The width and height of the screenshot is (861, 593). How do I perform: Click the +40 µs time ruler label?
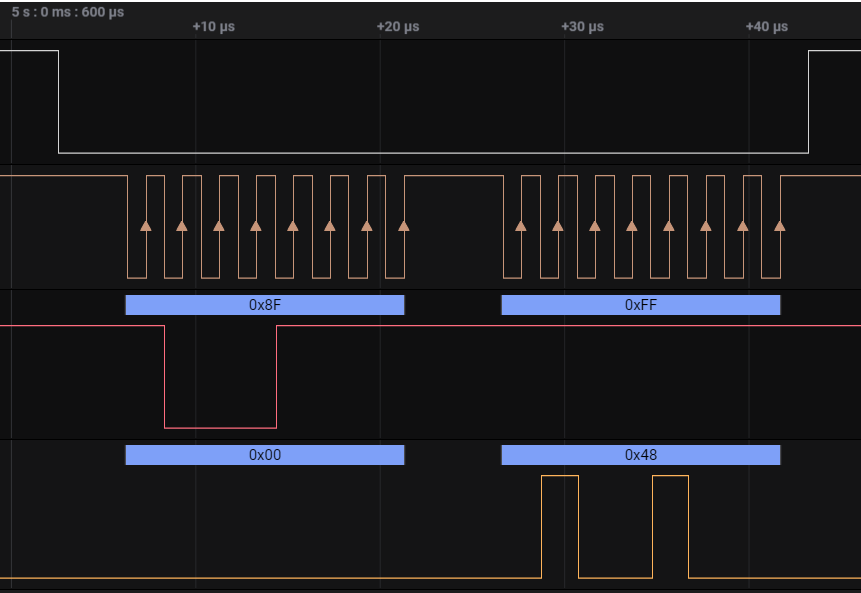point(767,26)
